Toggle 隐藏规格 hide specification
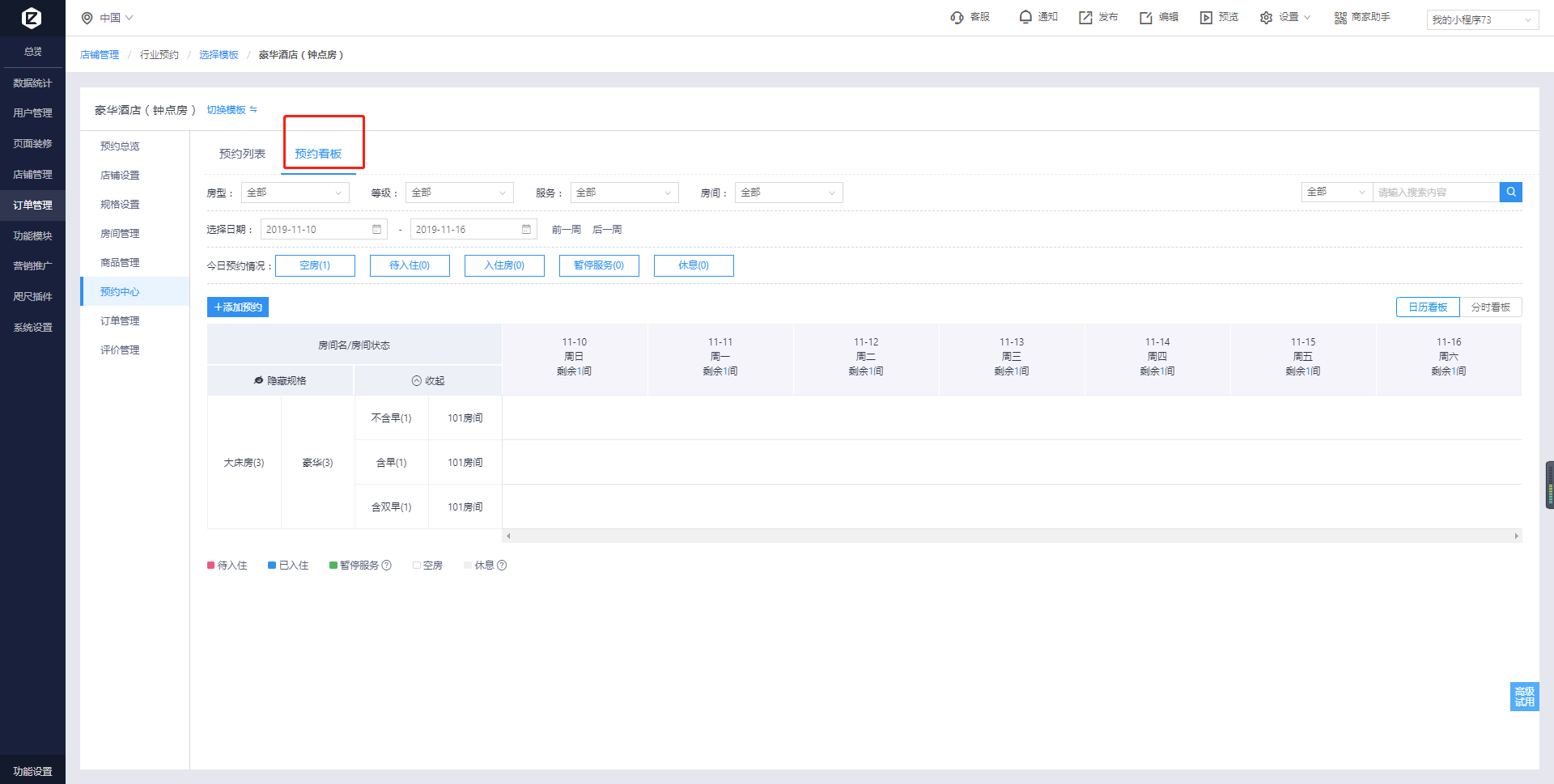Image resolution: width=1554 pixels, height=784 pixels. [280, 380]
